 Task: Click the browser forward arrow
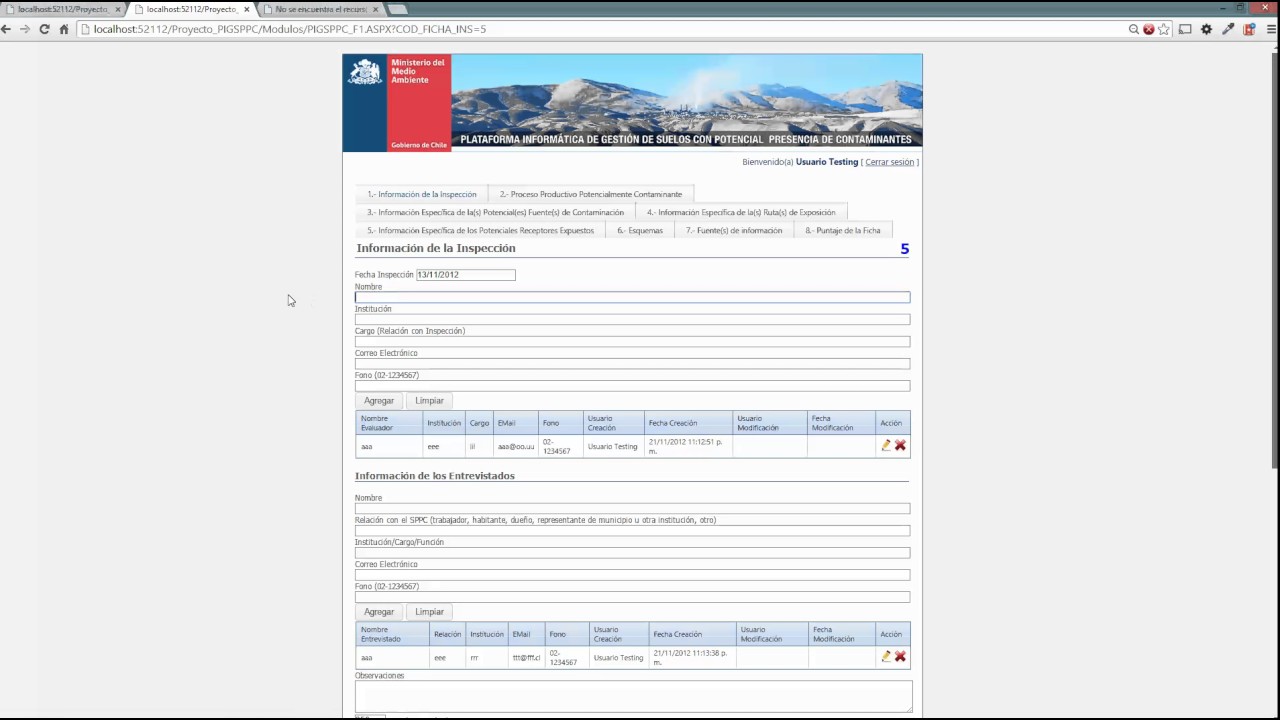[x=25, y=29]
